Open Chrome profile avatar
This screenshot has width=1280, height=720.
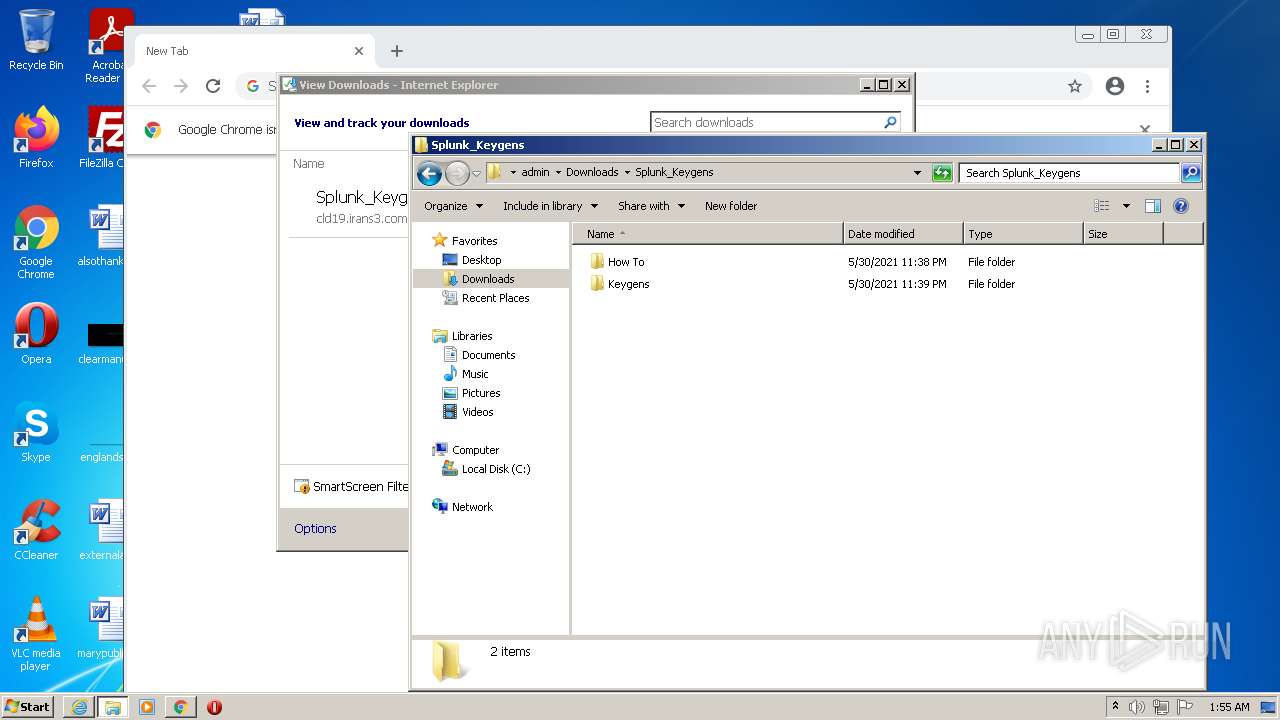coord(1115,87)
